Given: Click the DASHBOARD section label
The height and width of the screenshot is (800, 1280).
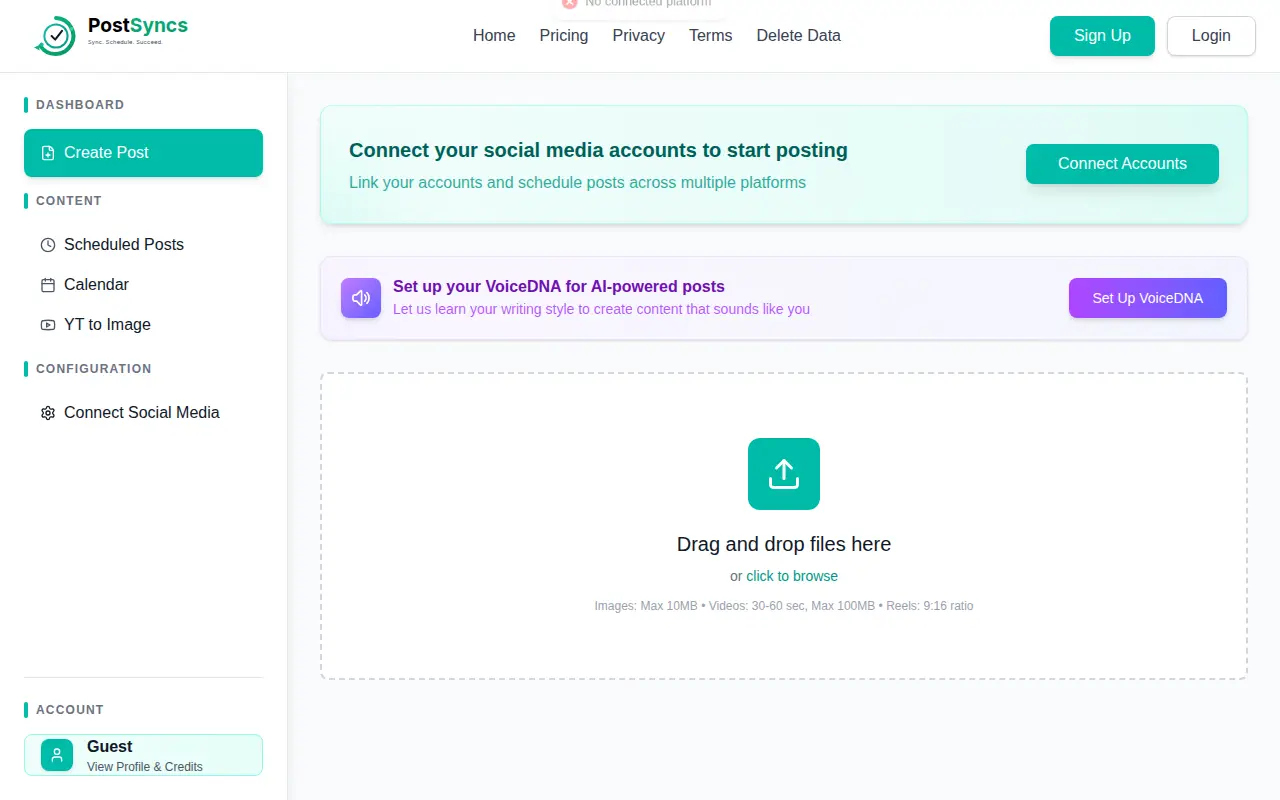Looking at the screenshot, I should 80,105.
